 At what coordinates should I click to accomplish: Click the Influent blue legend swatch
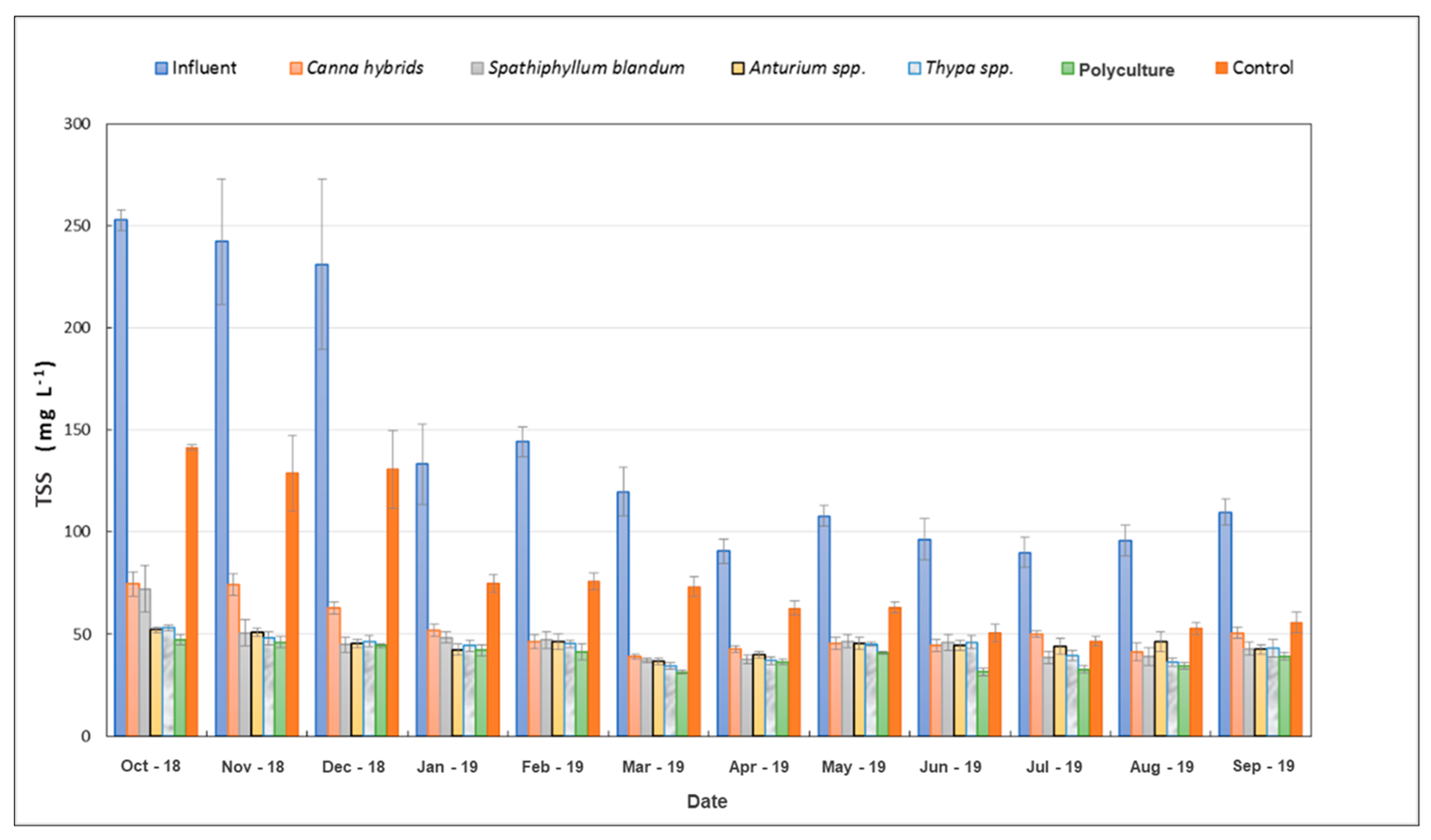tap(161, 69)
